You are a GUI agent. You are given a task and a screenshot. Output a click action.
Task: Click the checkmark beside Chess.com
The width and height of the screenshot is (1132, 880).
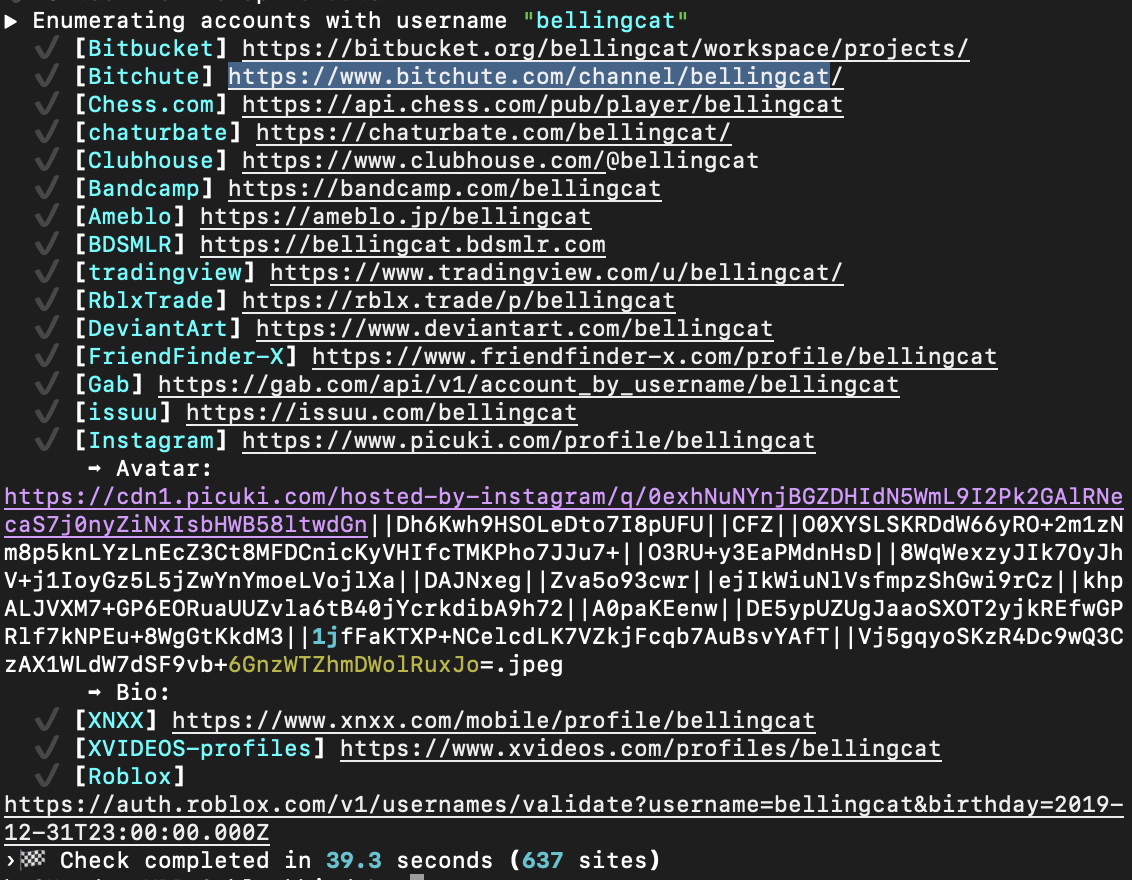47,104
